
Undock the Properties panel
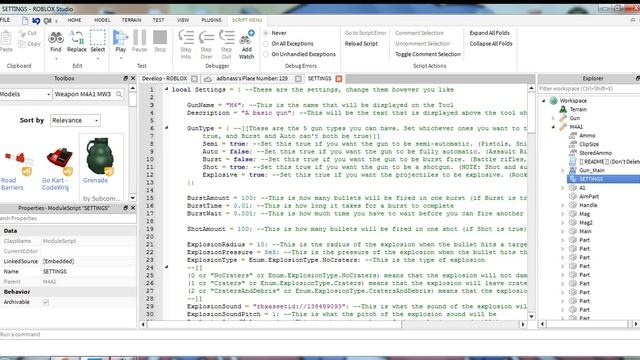point(125,208)
